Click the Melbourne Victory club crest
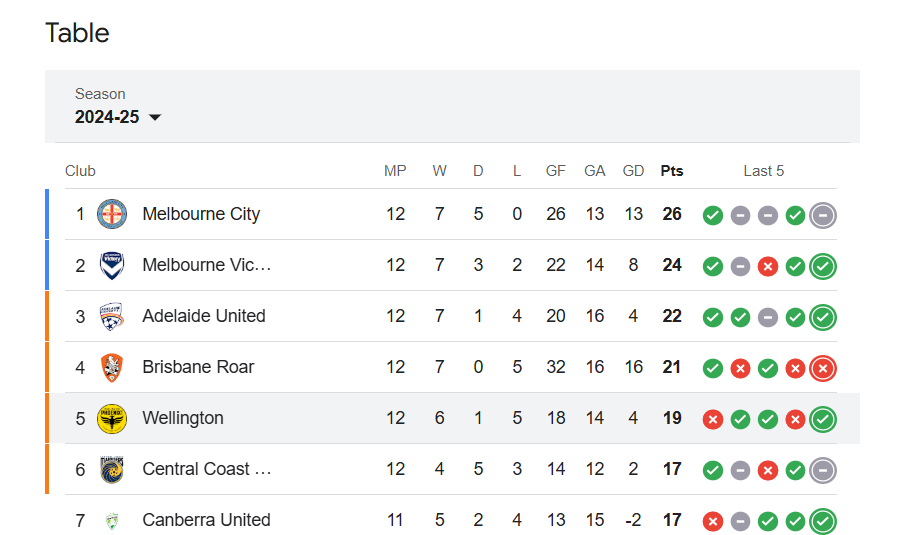This screenshot has height=535, width=922. click(111, 265)
